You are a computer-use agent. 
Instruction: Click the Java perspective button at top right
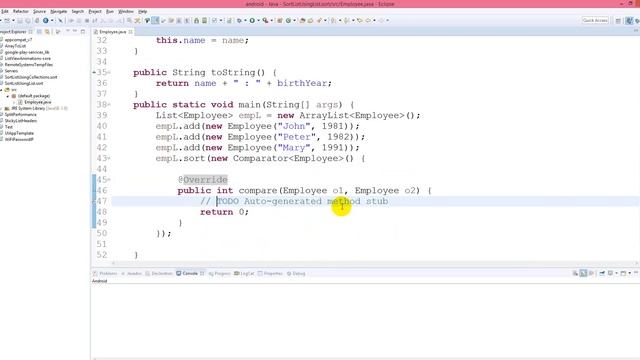point(629,20)
